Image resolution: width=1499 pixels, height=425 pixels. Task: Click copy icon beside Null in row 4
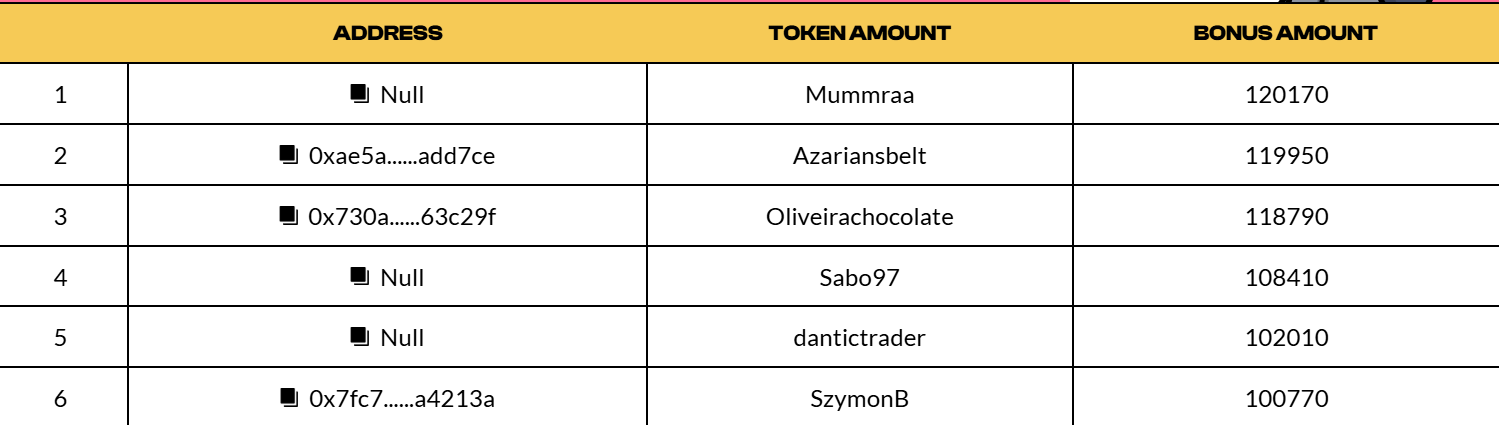click(360, 276)
